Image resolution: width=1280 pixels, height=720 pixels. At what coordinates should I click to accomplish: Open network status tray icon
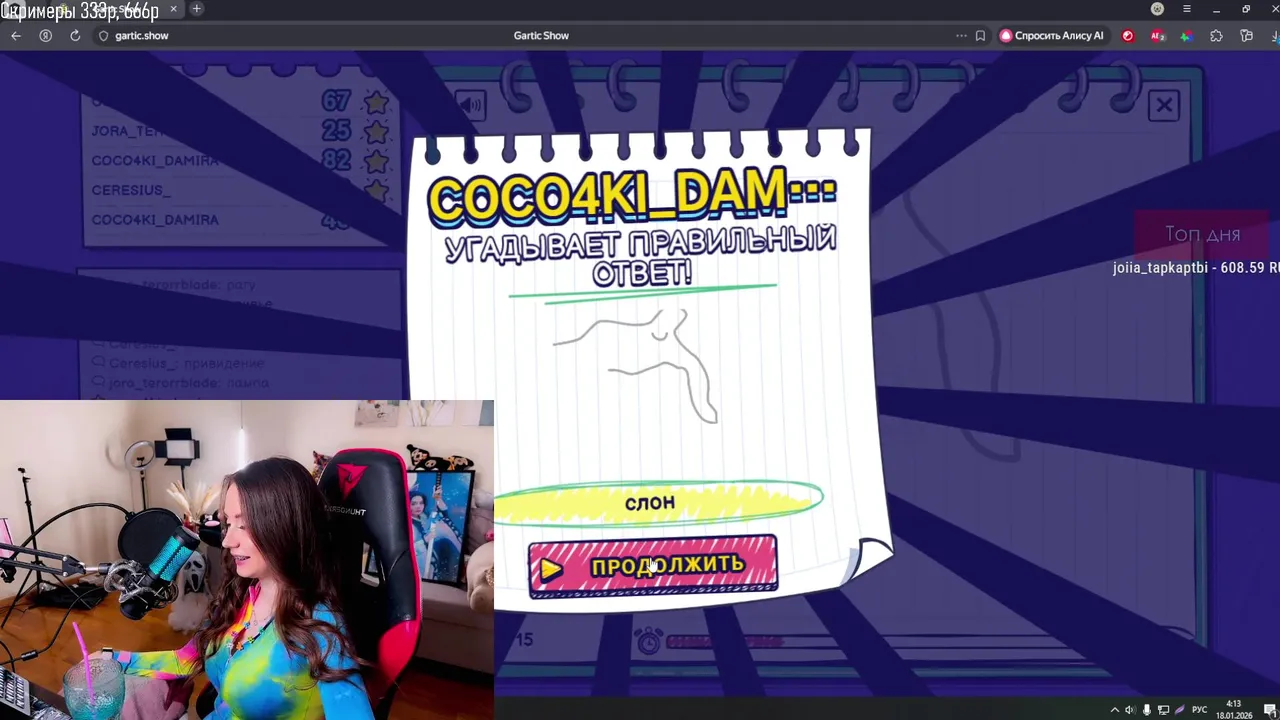click(1163, 710)
